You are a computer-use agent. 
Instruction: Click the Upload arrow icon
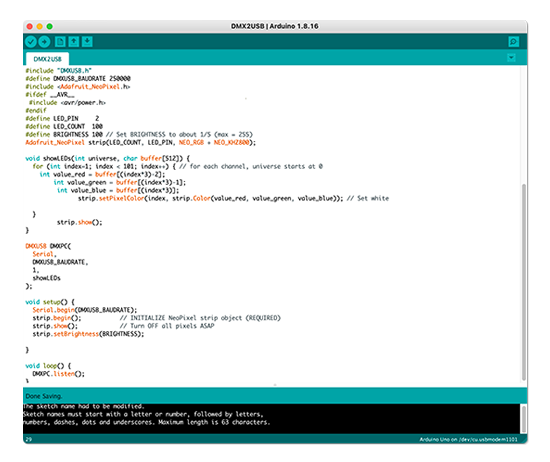tap(44, 42)
